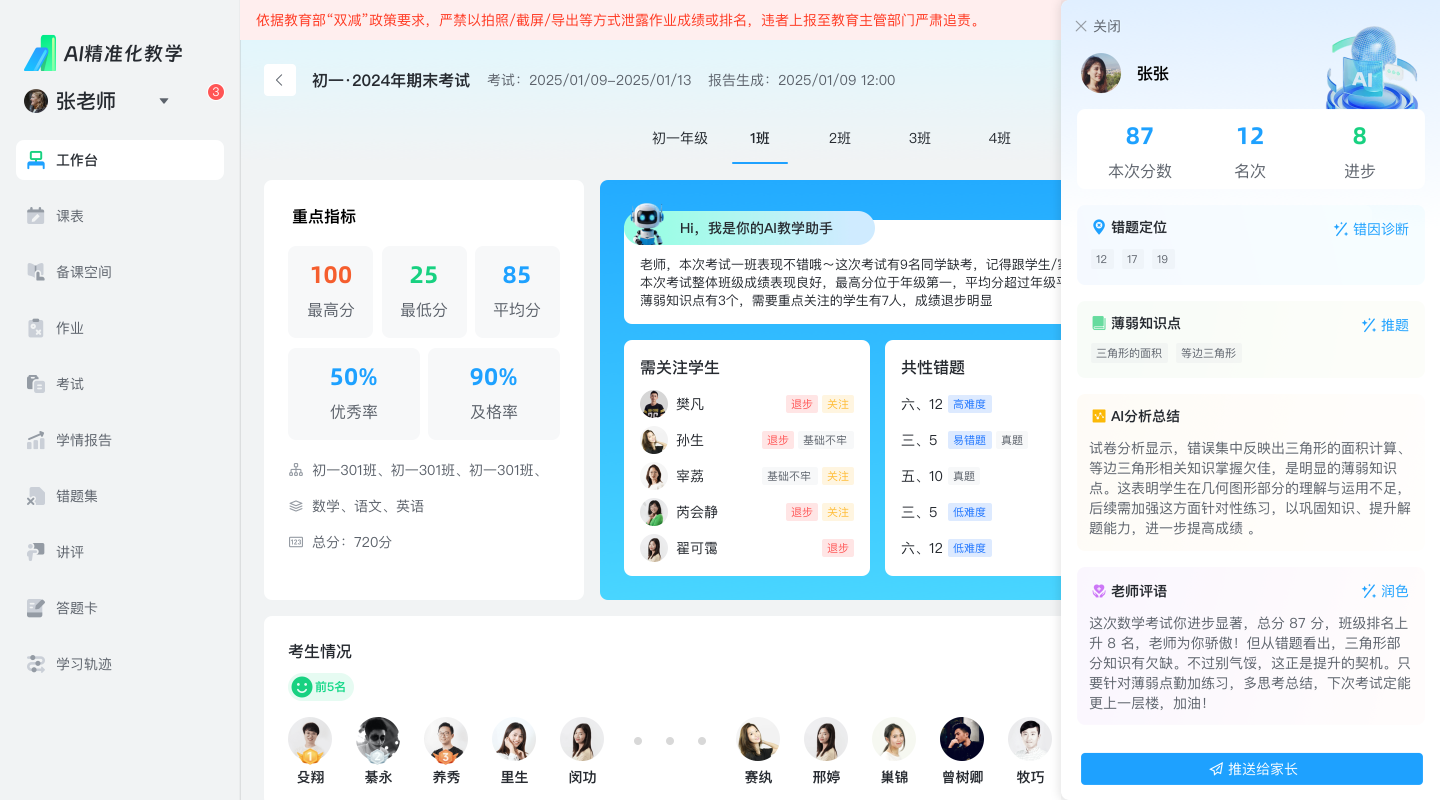1440x800 pixels.
Task: Click the 等边三角形 knowledge tag
Action: [1208, 353]
